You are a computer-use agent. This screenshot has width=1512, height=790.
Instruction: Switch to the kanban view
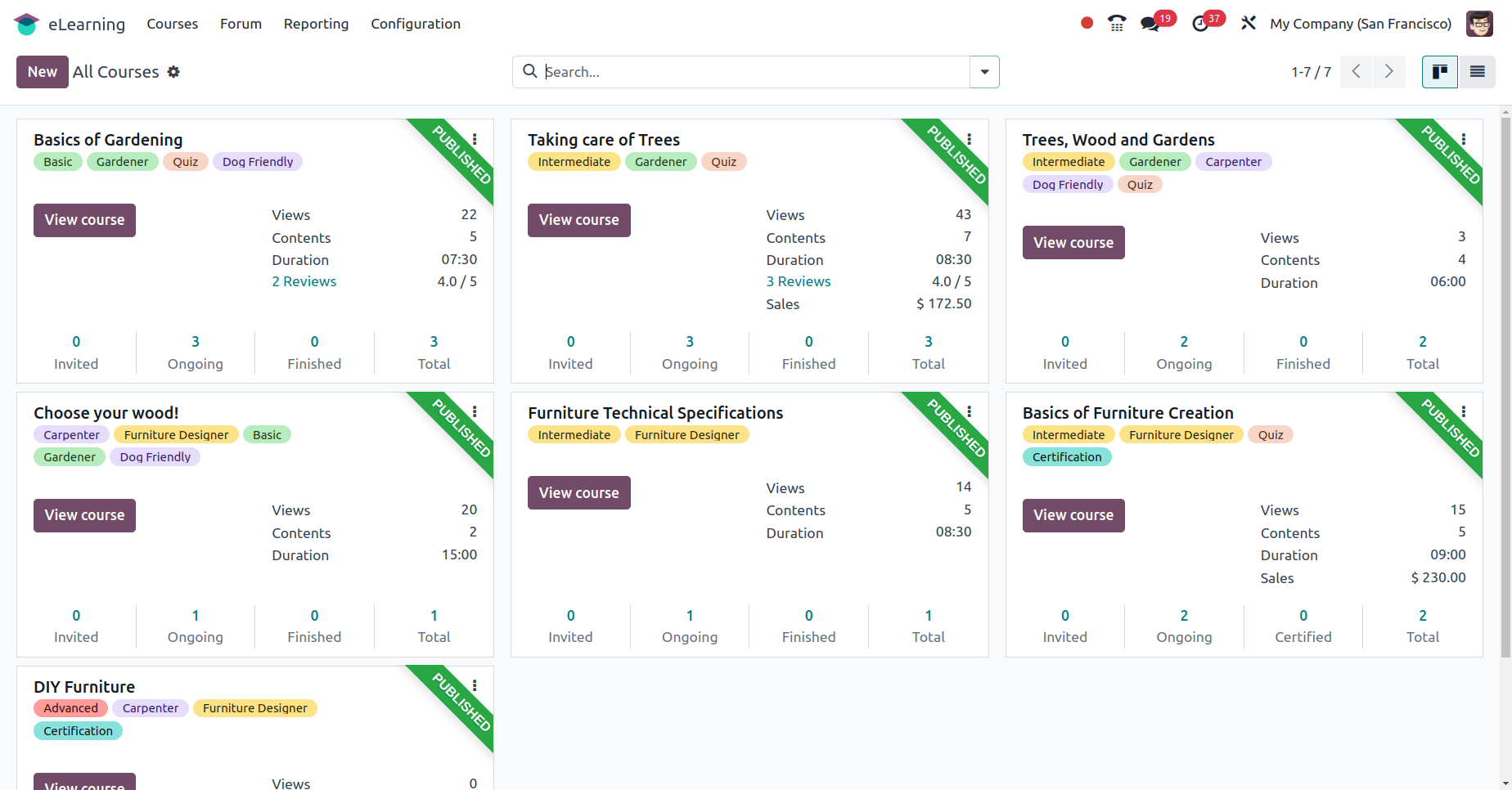[x=1440, y=72]
